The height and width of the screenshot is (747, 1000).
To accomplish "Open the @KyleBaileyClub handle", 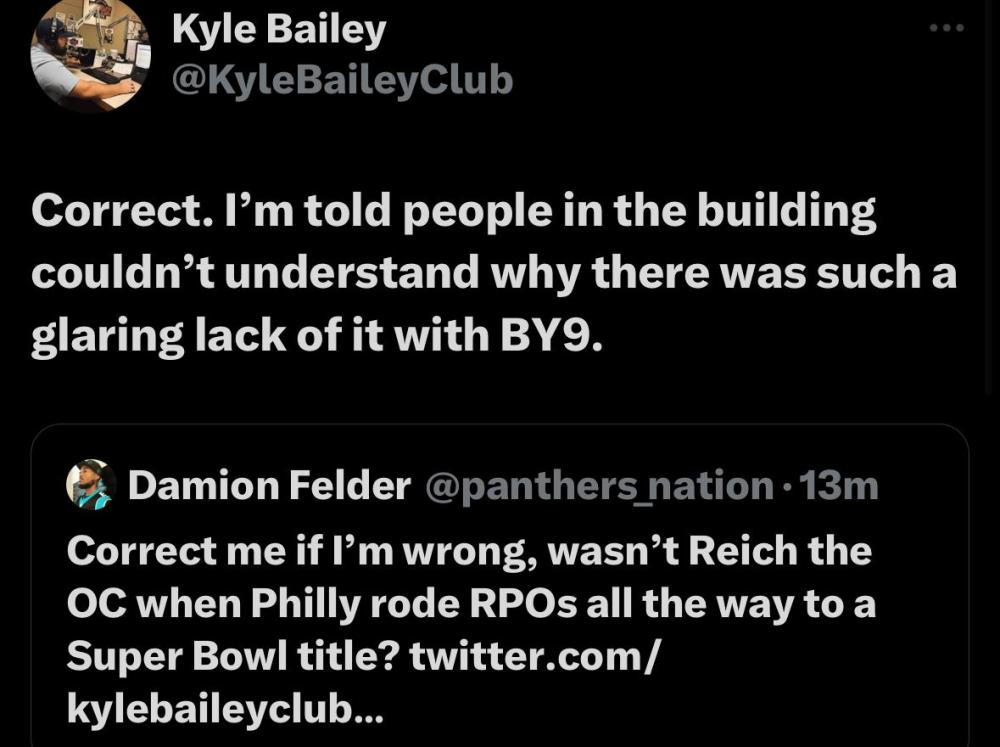I will tap(342, 79).
